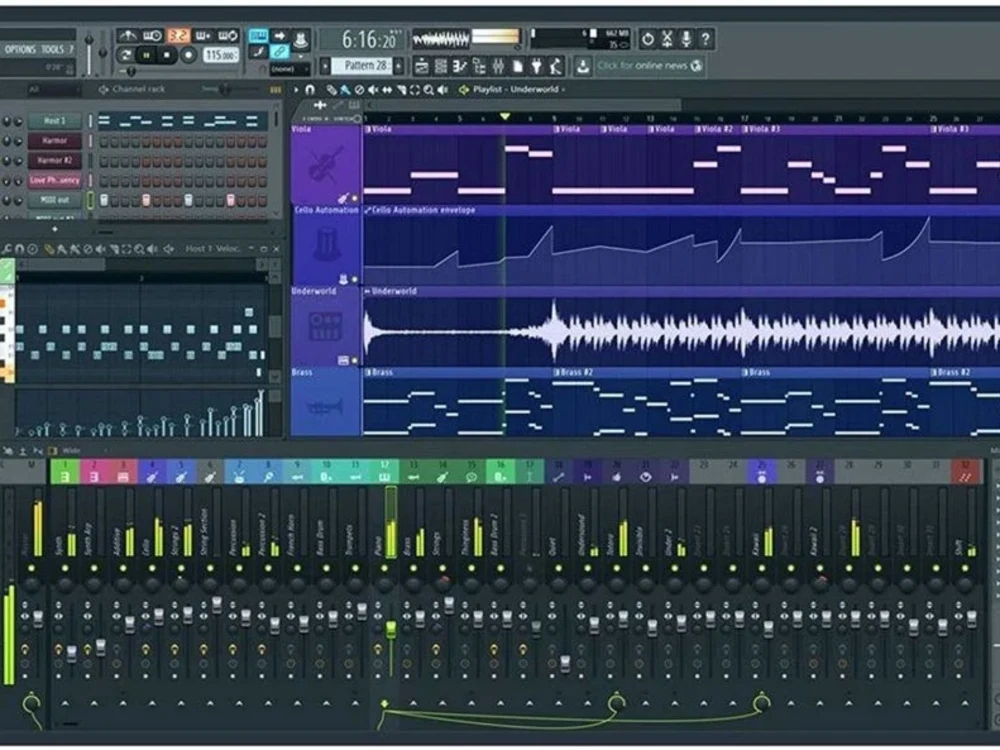Image resolution: width=1000 pixels, height=750 pixels.
Task: Select pink mixer track 2
Action: click(94, 471)
